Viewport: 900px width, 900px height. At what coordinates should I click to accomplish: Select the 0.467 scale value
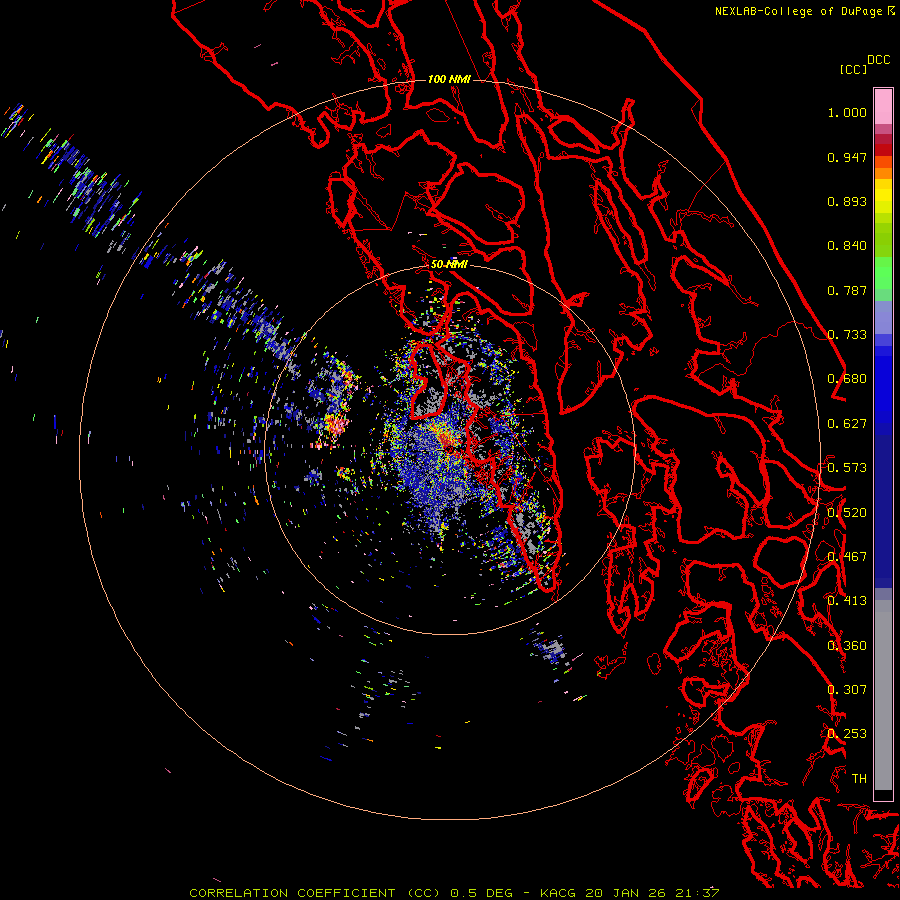coord(847,557)
